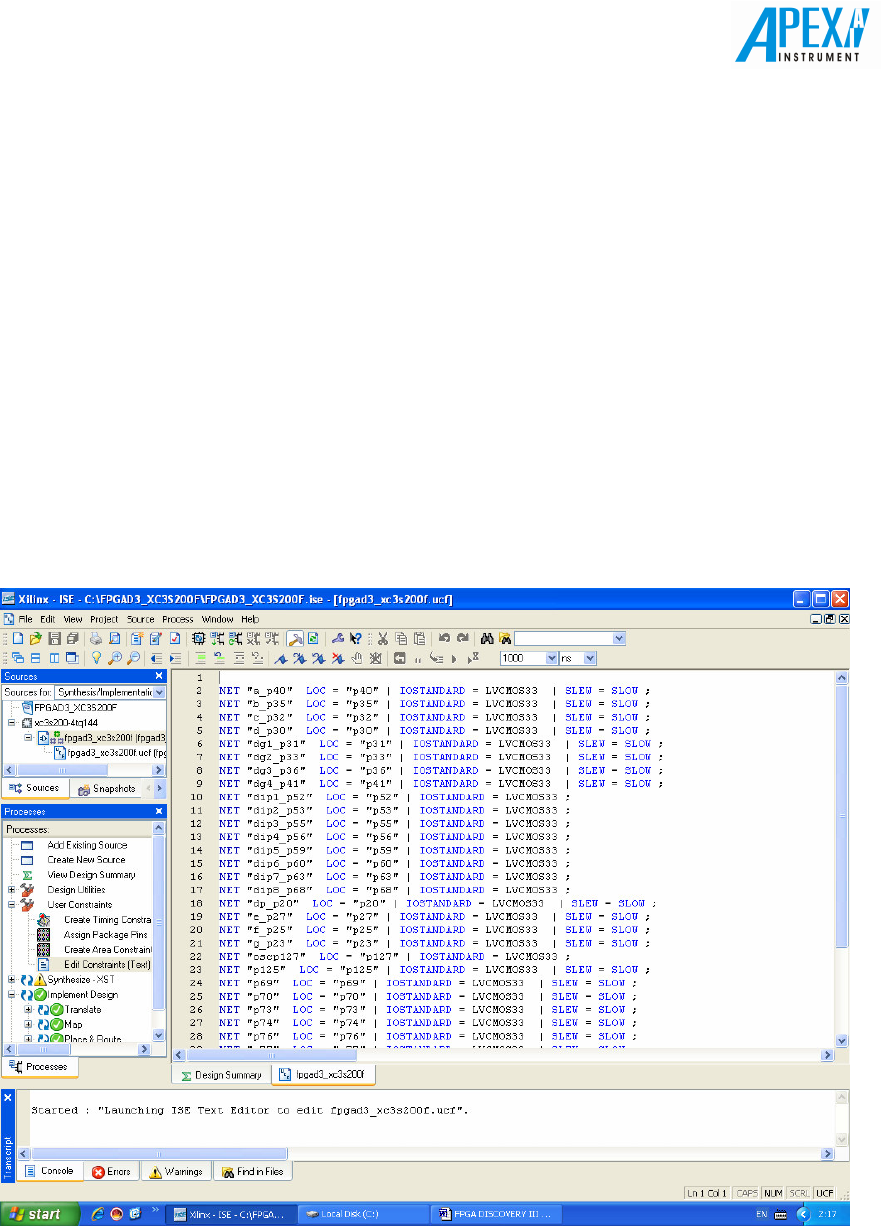Click the Redo arrow icon
Viewport: 881px width, 1226px height.
(x=462, y=638)
